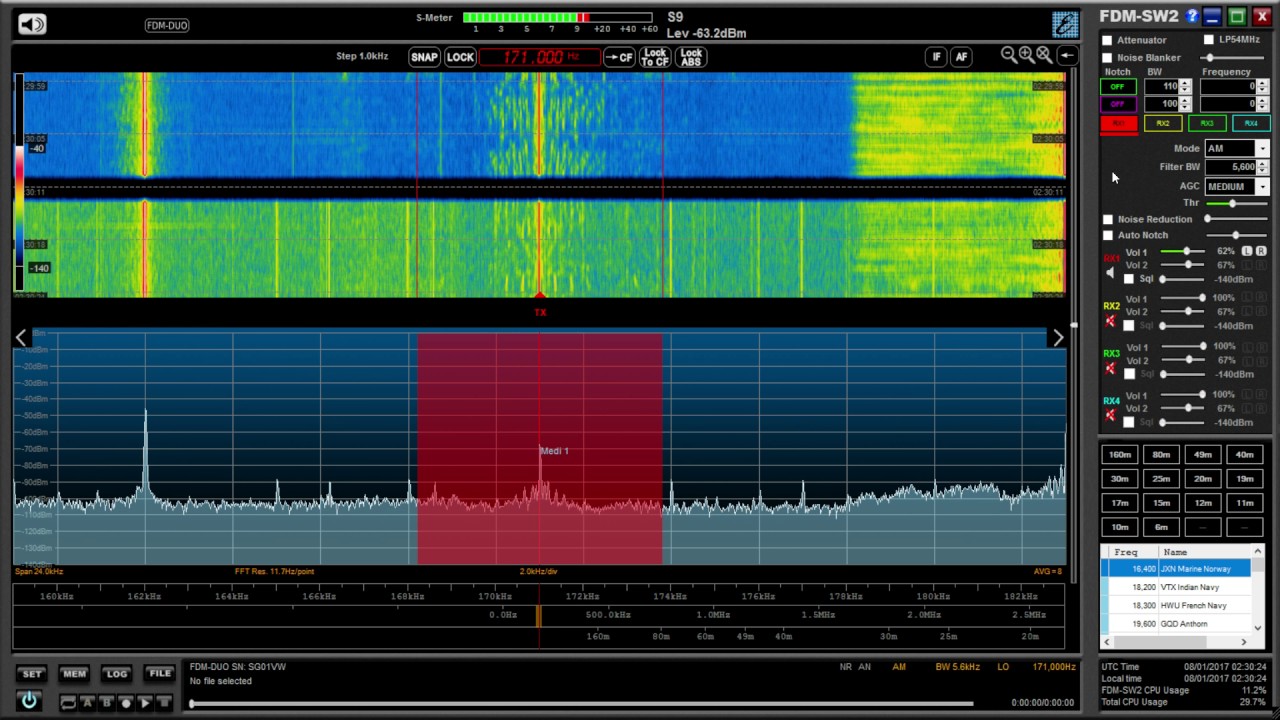Open the SET settings menu
Image resolution: width=1280 pixels, height=720 pixels.
click(31, 674)
